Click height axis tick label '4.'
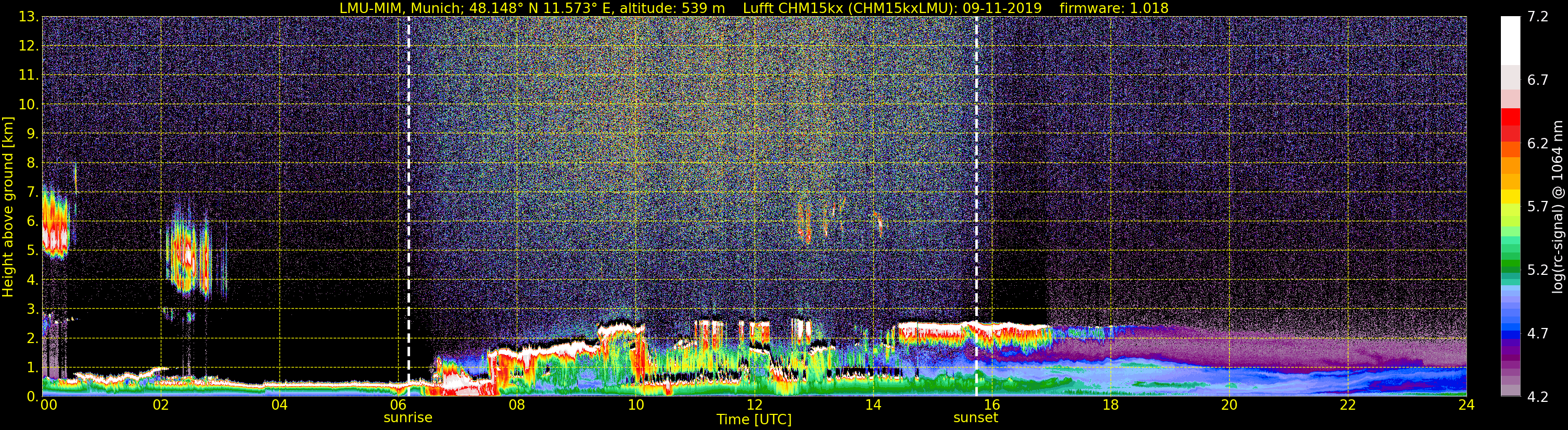Image resolution: width=1568 pixels, height=430 pixels. click(x=33, y=280)
